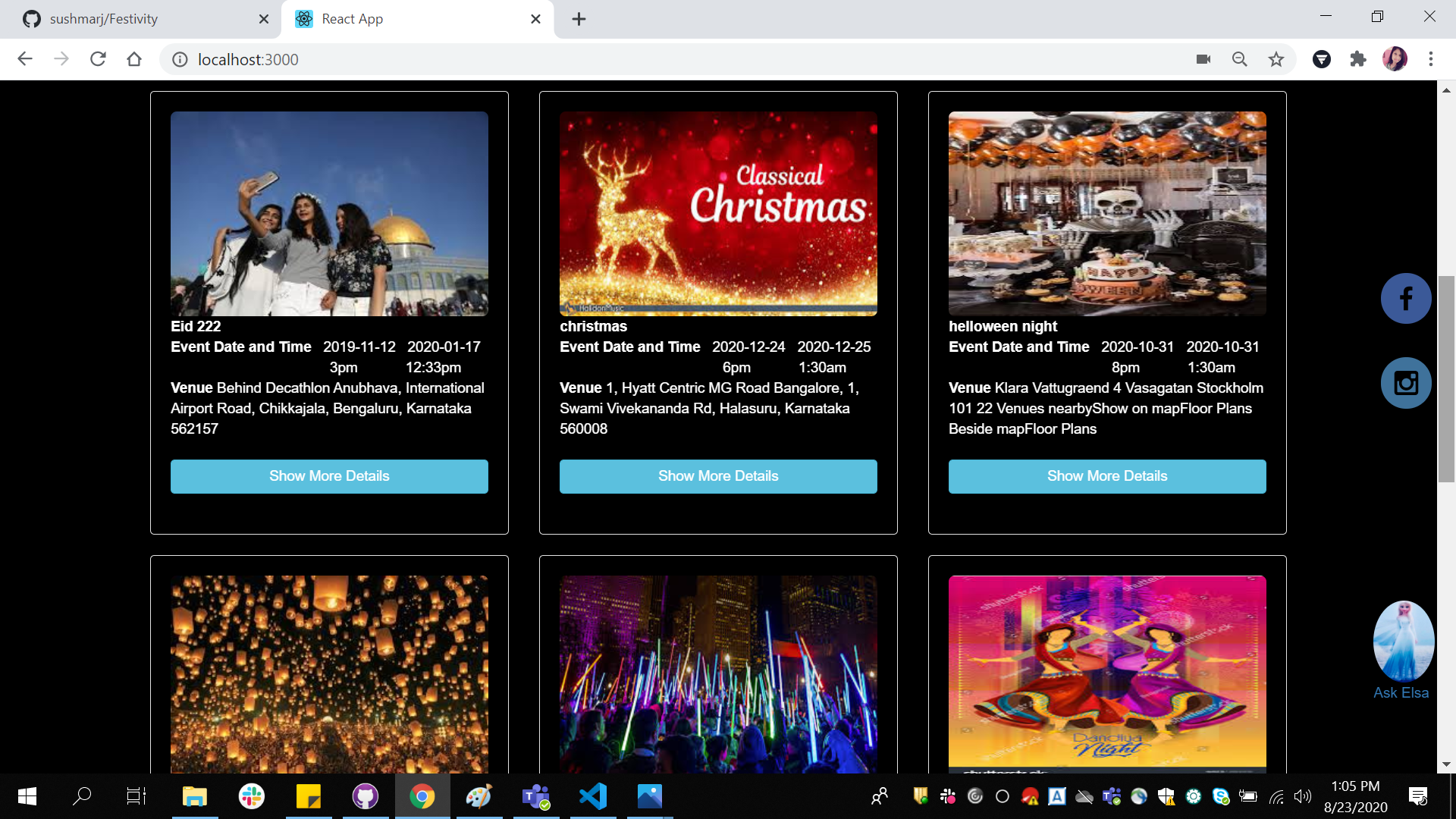Reload the localhost:3000 page
The image size is (1456, 819).
(98, 59)
